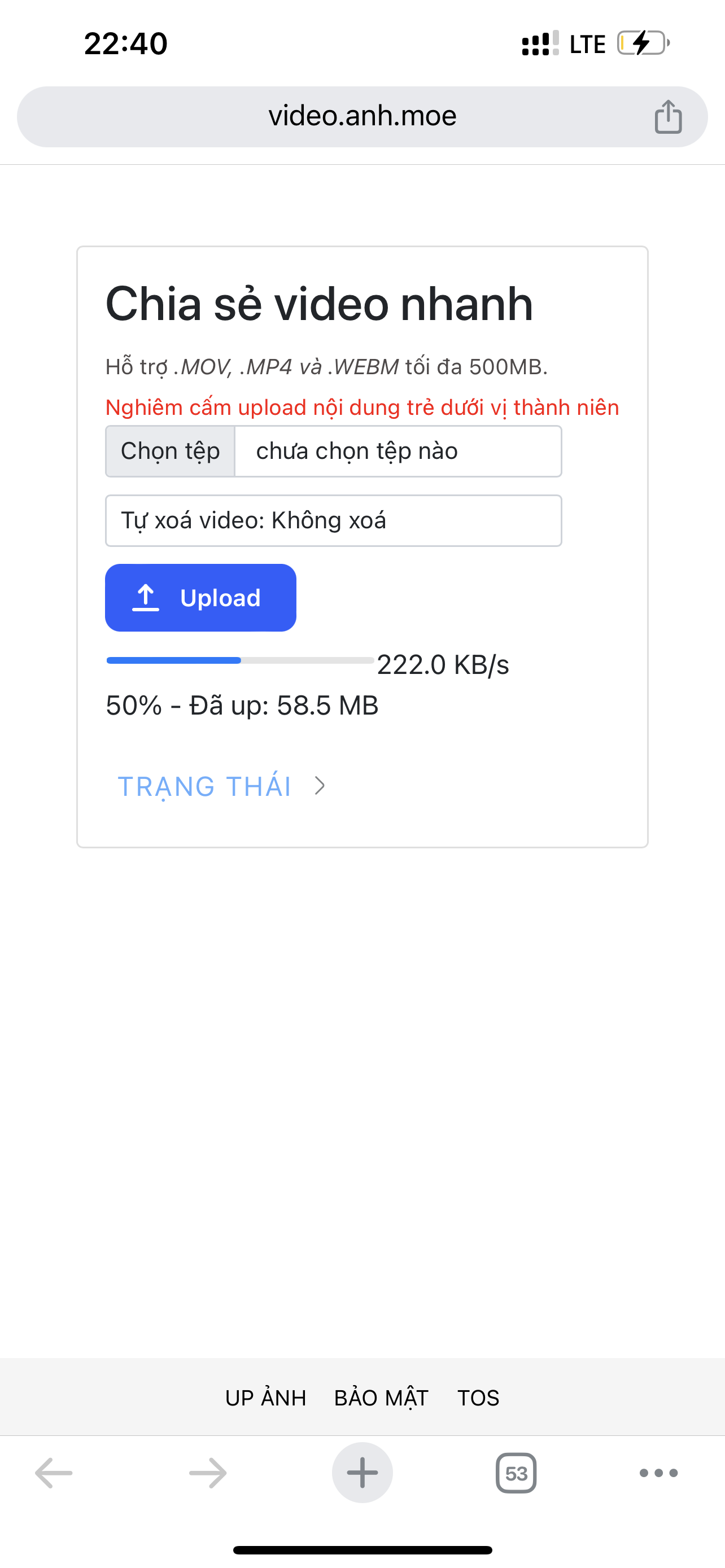Tap the battery charging indicator
The image size is (725, 1568).
pyautogui.click(x=644, y=43)
